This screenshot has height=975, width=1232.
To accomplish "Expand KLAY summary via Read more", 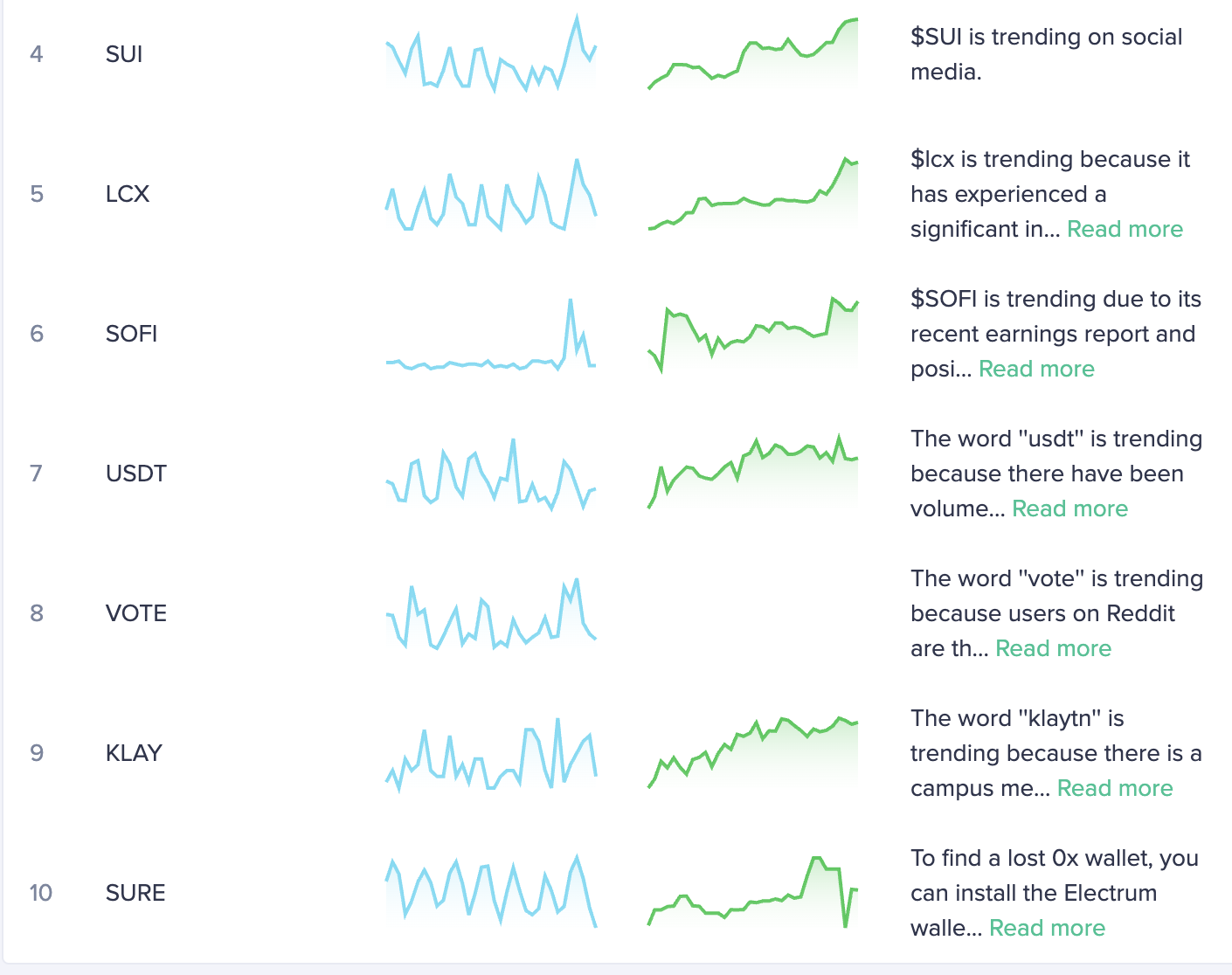I will pyautogui.click(x=1115, y=788).
